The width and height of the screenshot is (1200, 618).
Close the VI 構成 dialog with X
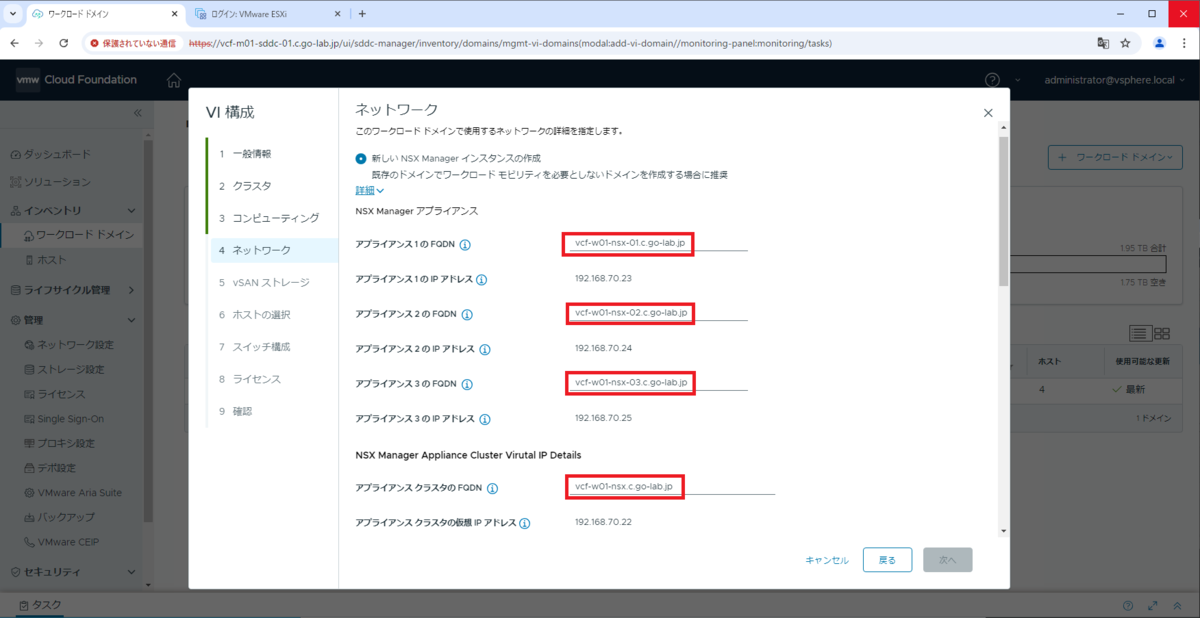coord(988,114)
